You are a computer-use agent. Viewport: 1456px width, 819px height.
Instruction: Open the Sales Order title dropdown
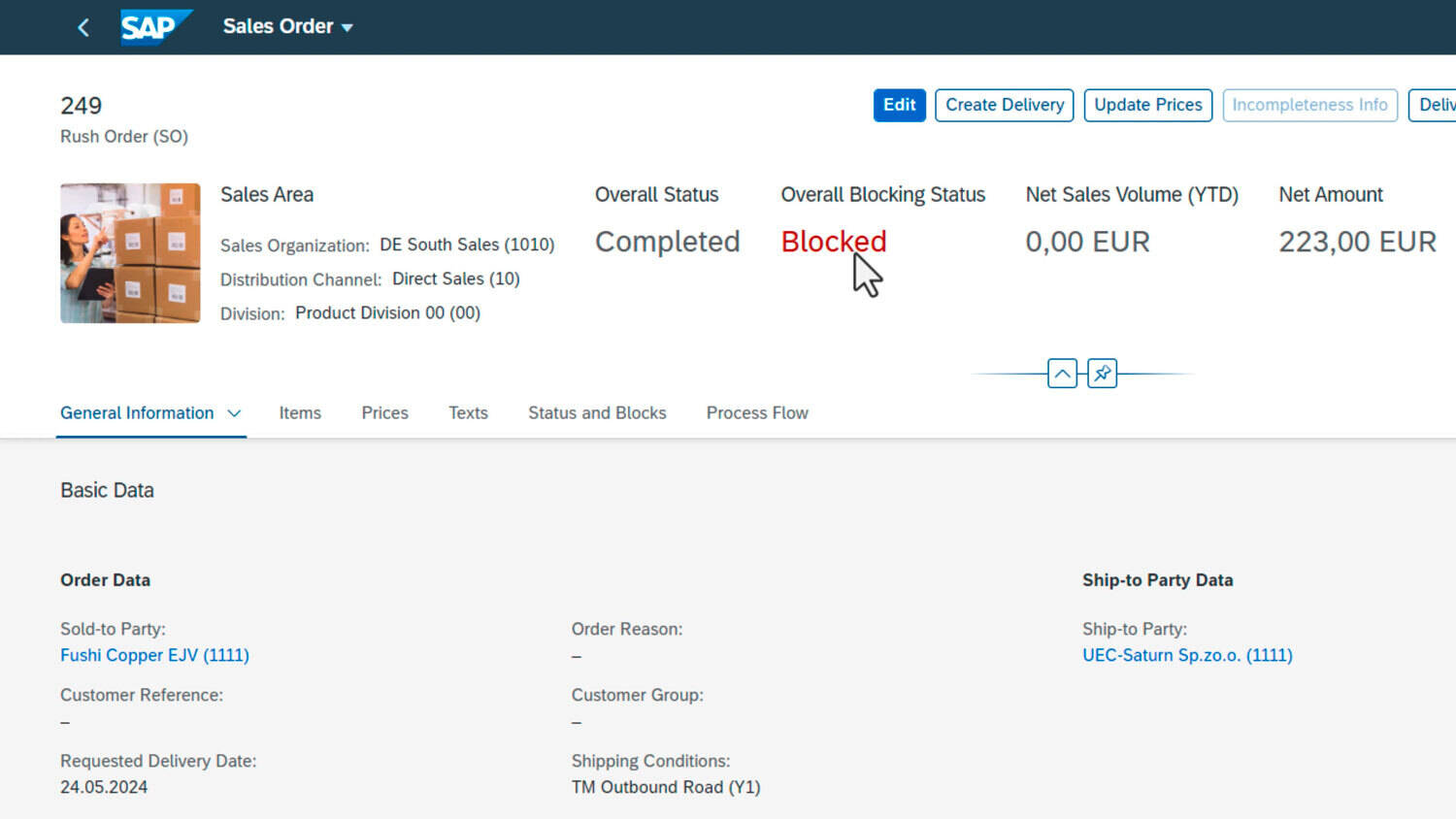click(x=287, y=27)
